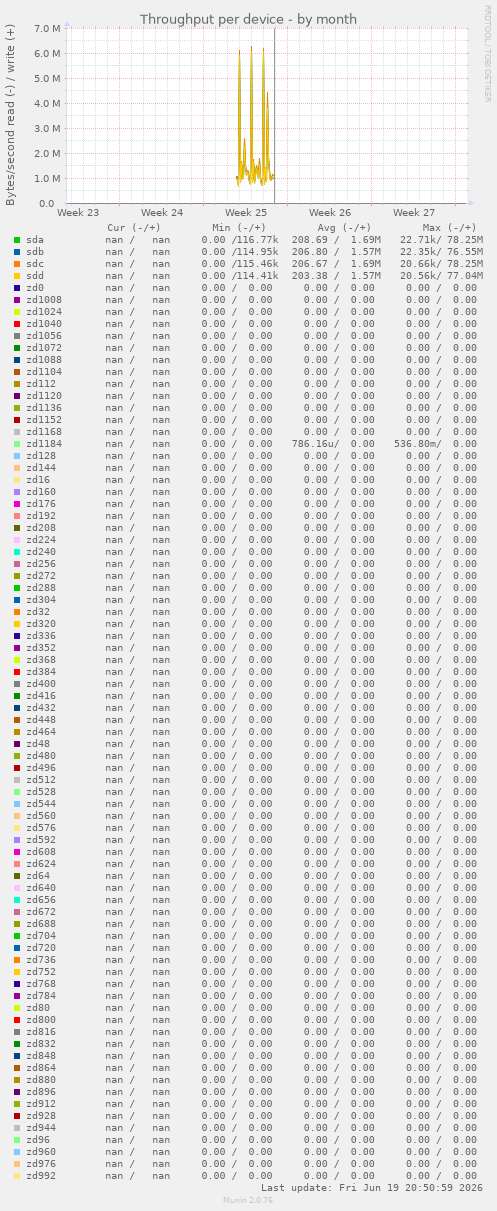Click the 'Week 23' axis label
The image size is (497, 1211).
point(78,213)
